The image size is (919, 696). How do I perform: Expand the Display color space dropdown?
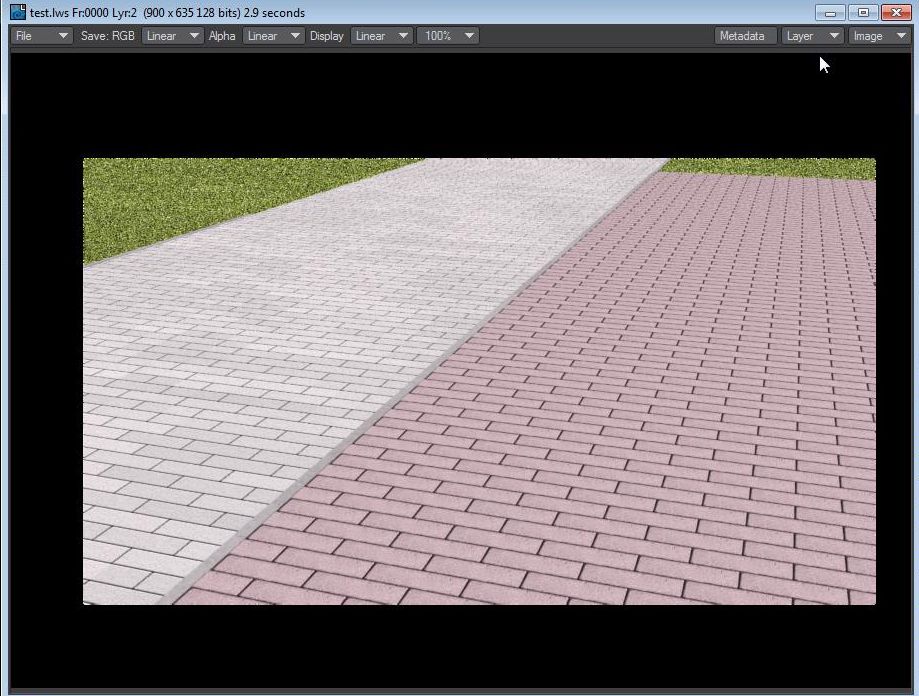click(x=381, y=36)
